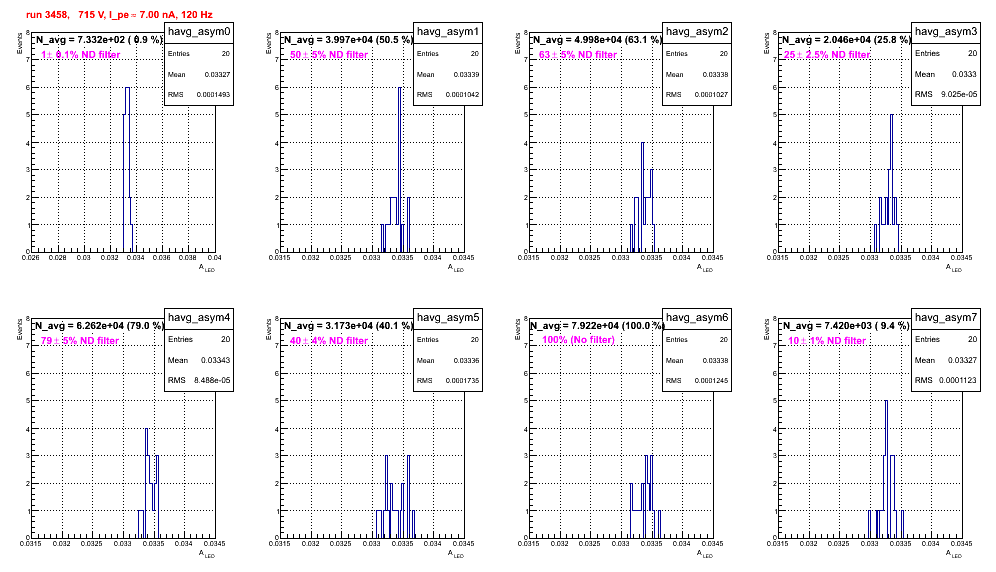Select the havg_asym7 stats box title

(x=946, y=317)
